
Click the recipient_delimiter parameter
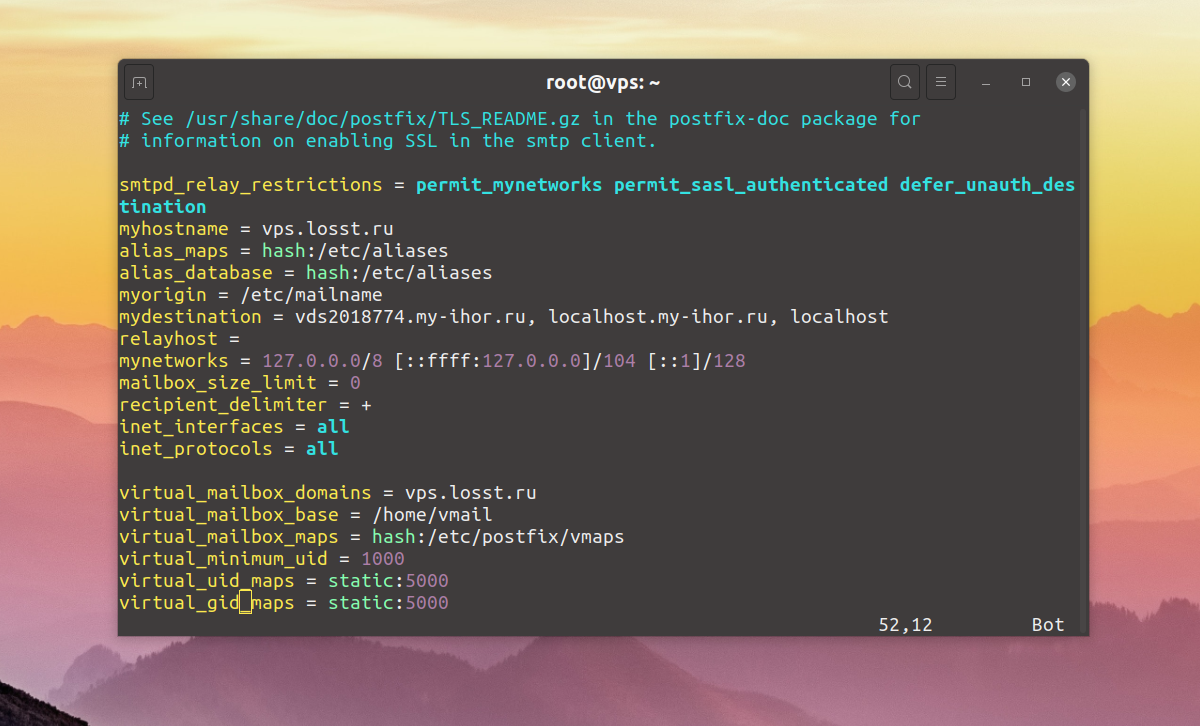tap(223, 405)
